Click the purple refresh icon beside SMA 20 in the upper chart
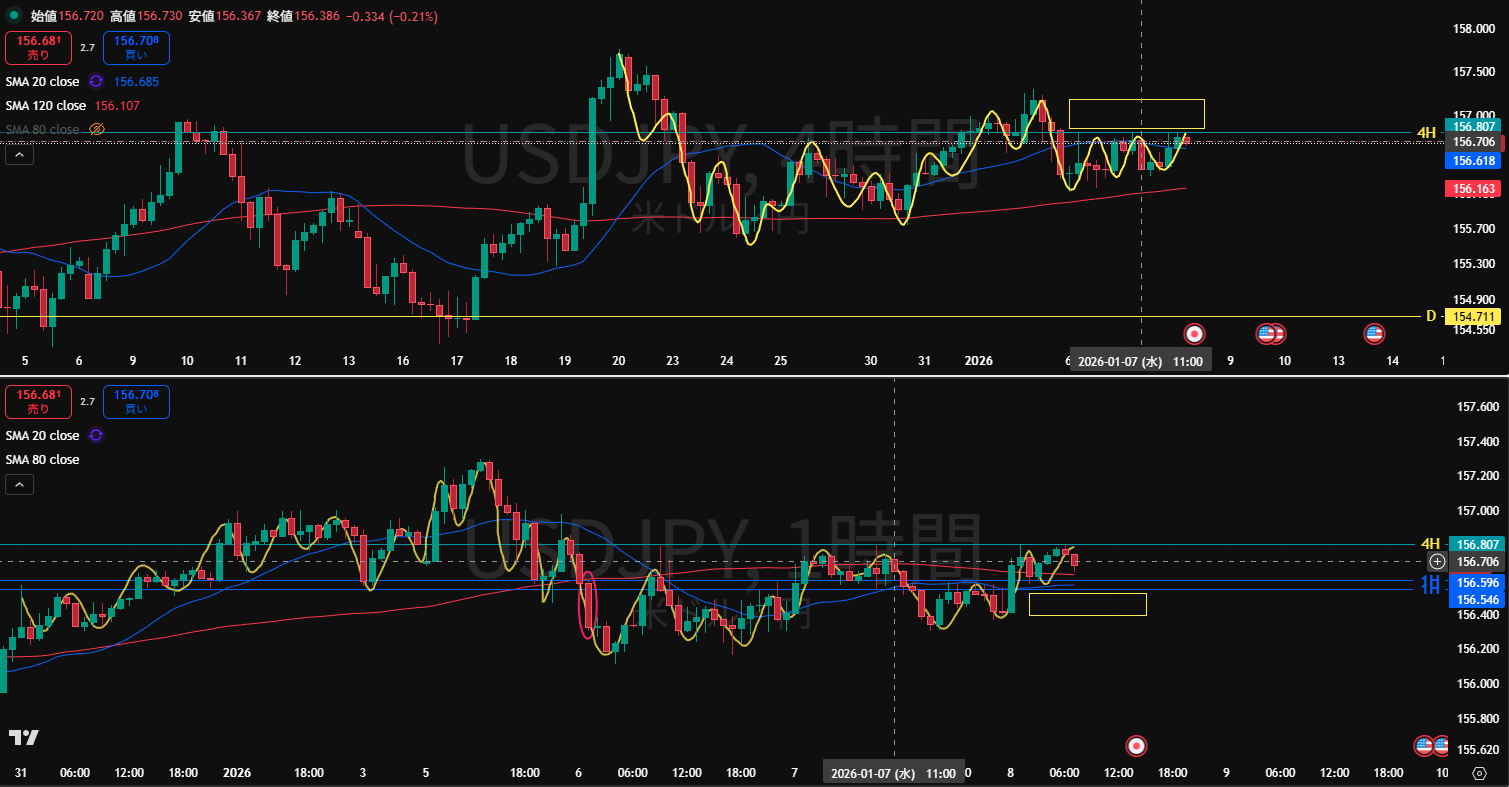Image resolution: width=1509 pixels, height=787 pixels. (96, 81)
